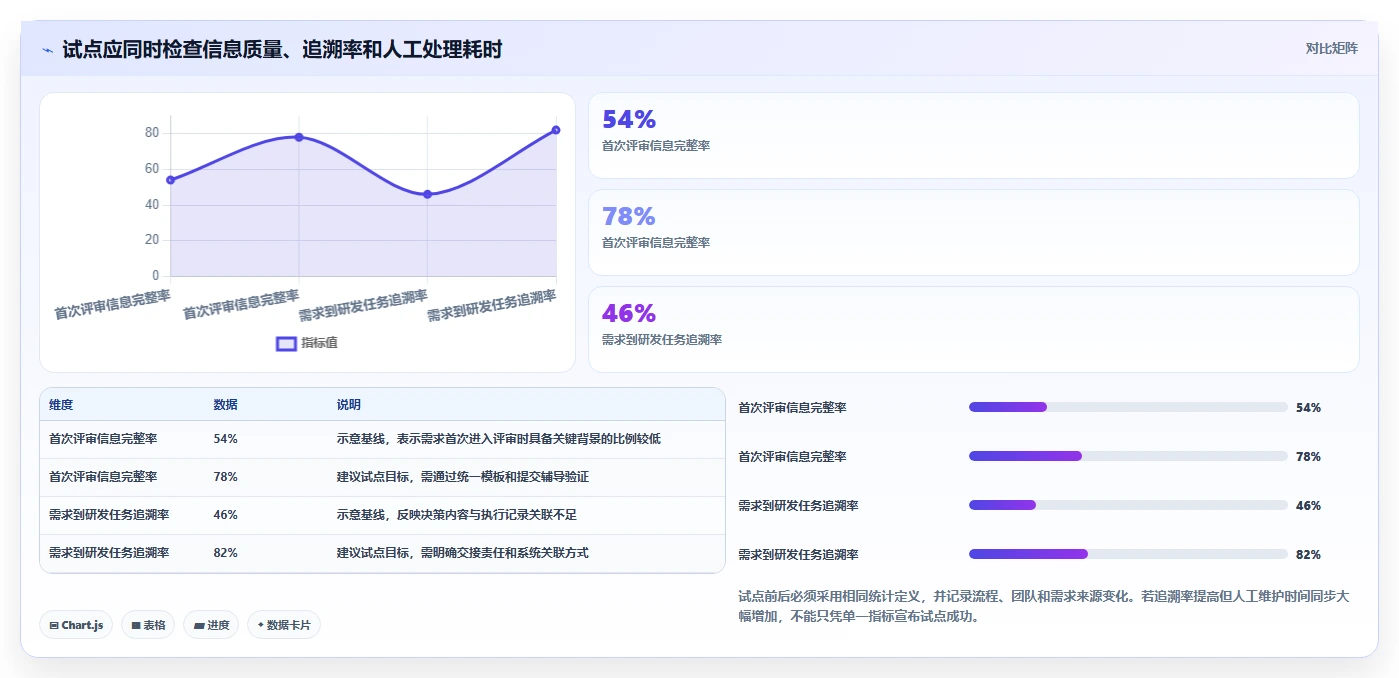Click the 82% value beside the last progress bar
Image resolution: width=1399 pixels, height=678 pixels.
click(x=1308, y=555)
